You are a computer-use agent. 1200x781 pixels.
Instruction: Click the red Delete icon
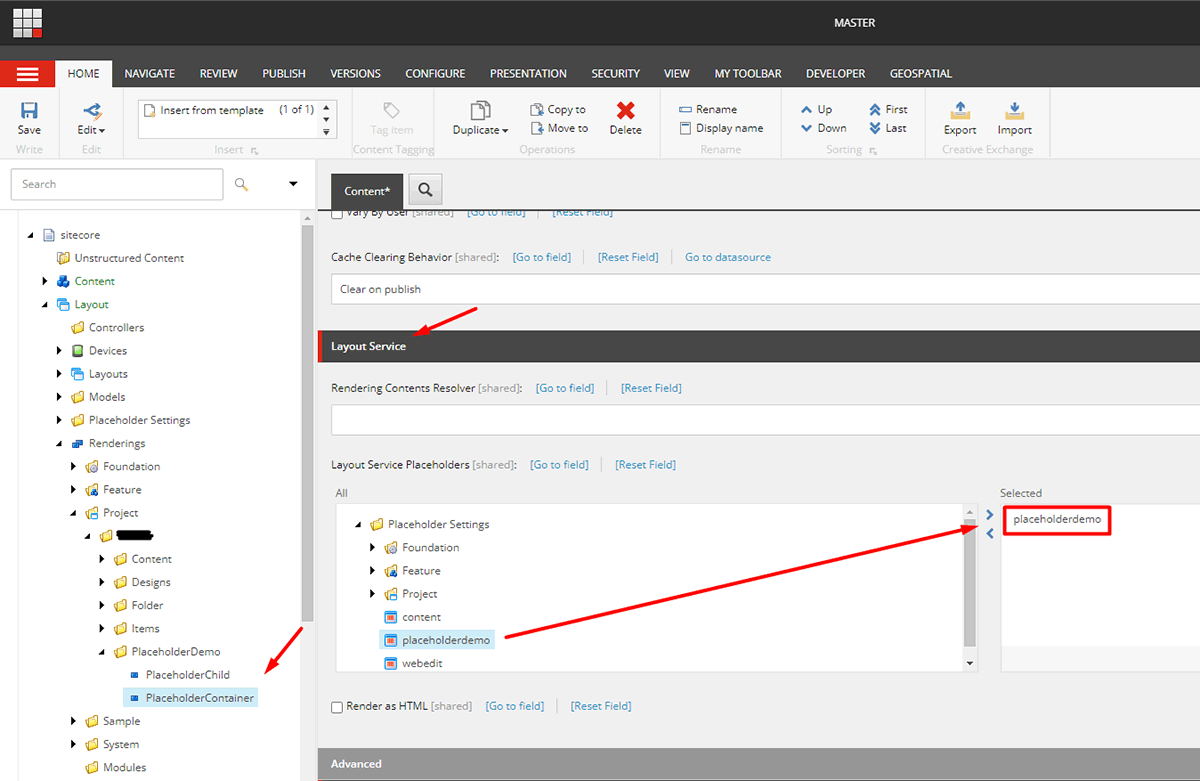pos(625,111)
